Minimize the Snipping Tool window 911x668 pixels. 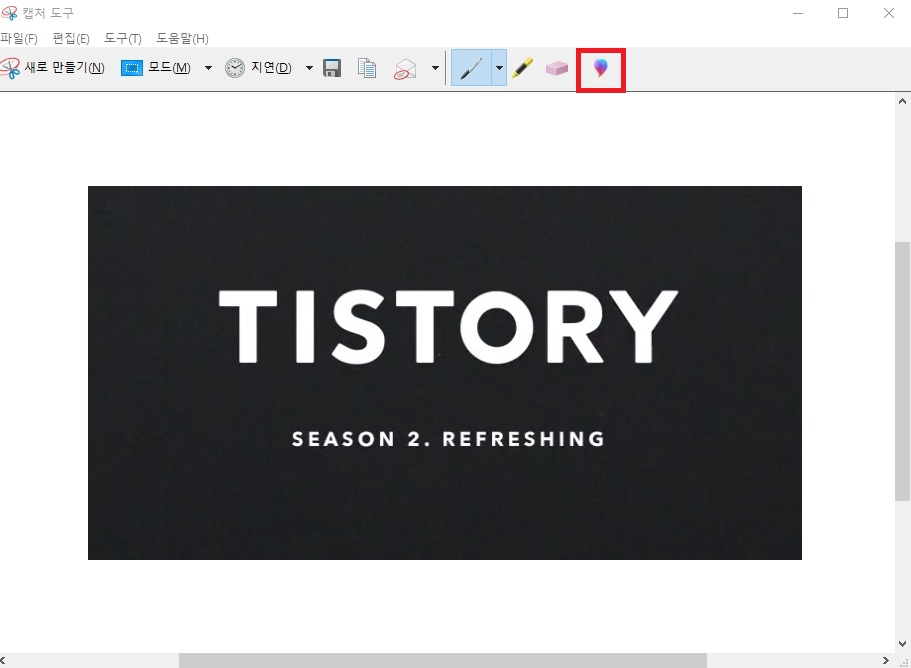798,13
